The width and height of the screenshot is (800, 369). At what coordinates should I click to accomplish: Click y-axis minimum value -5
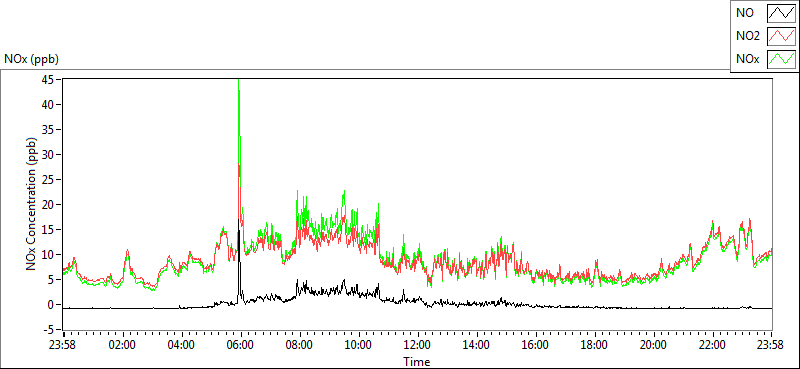point(48,330)
